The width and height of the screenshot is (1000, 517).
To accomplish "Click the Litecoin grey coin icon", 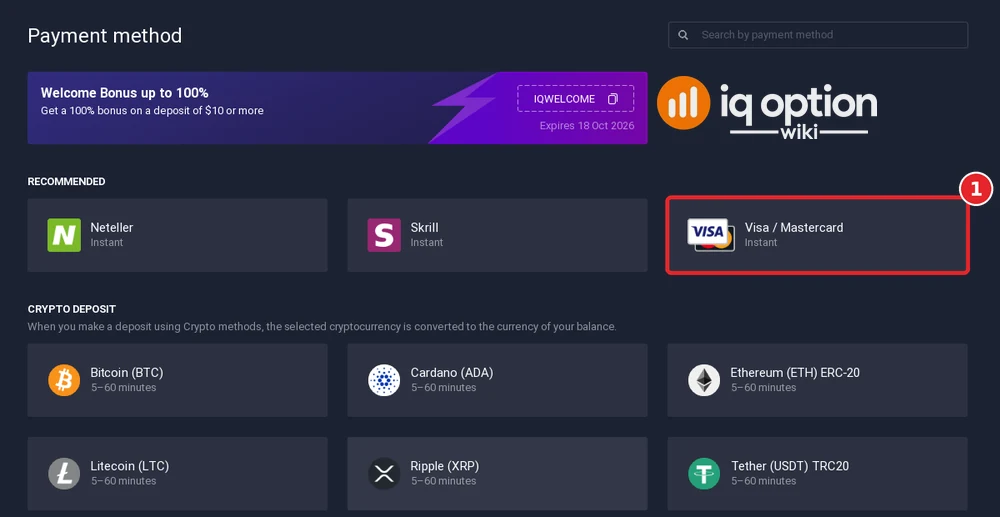I will coord(64,474).
